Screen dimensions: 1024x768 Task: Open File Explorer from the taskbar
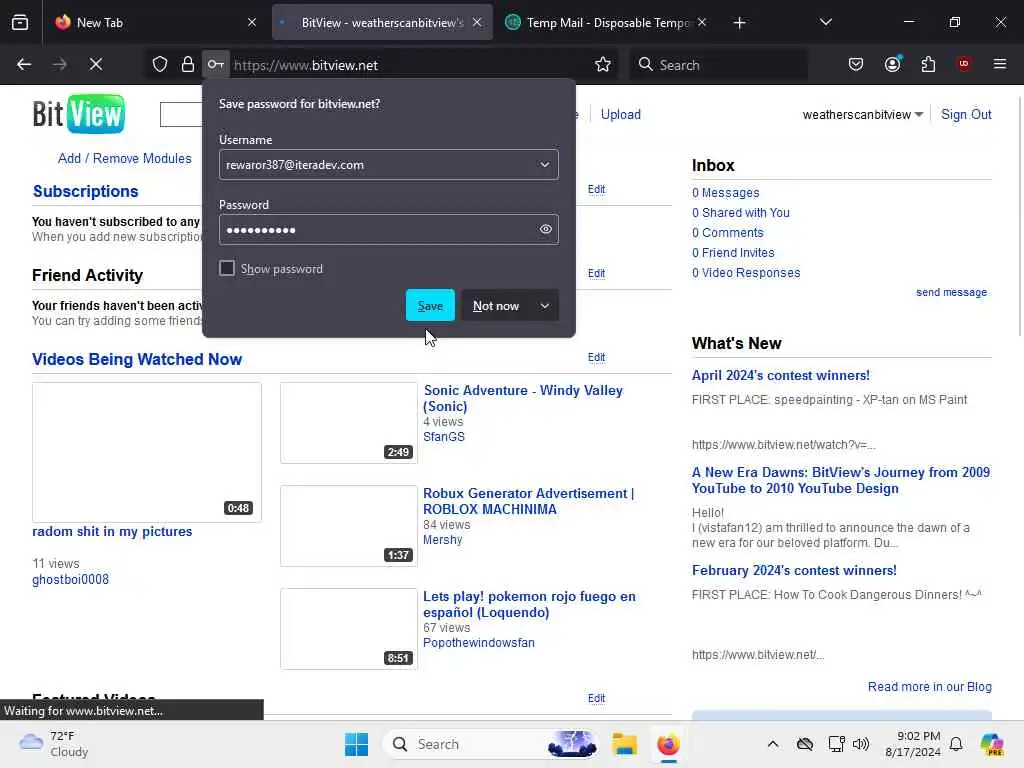pyautogui.click(x=624, y=744)
